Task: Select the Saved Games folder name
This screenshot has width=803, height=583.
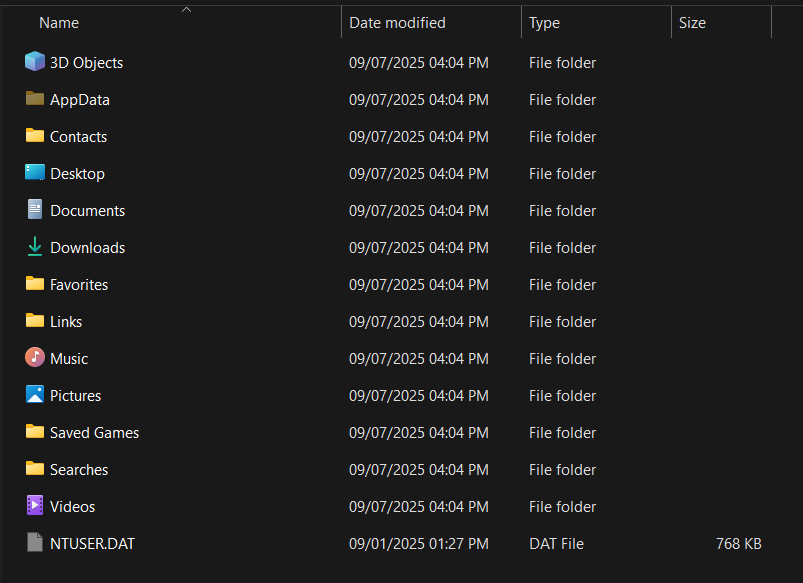Action: point(94,433)
